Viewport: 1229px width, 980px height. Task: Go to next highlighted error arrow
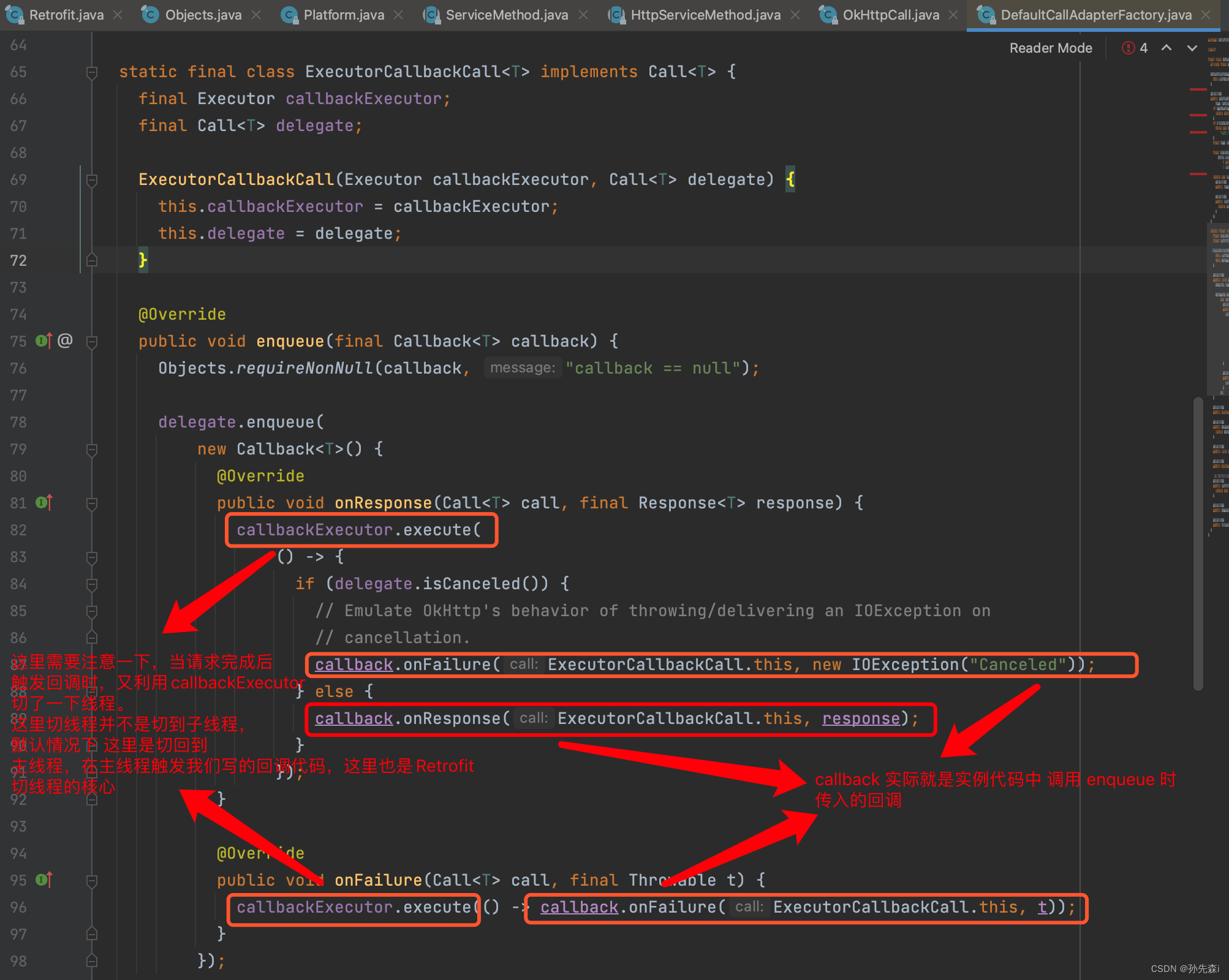pyautogui.click(x=1192, y=48)
